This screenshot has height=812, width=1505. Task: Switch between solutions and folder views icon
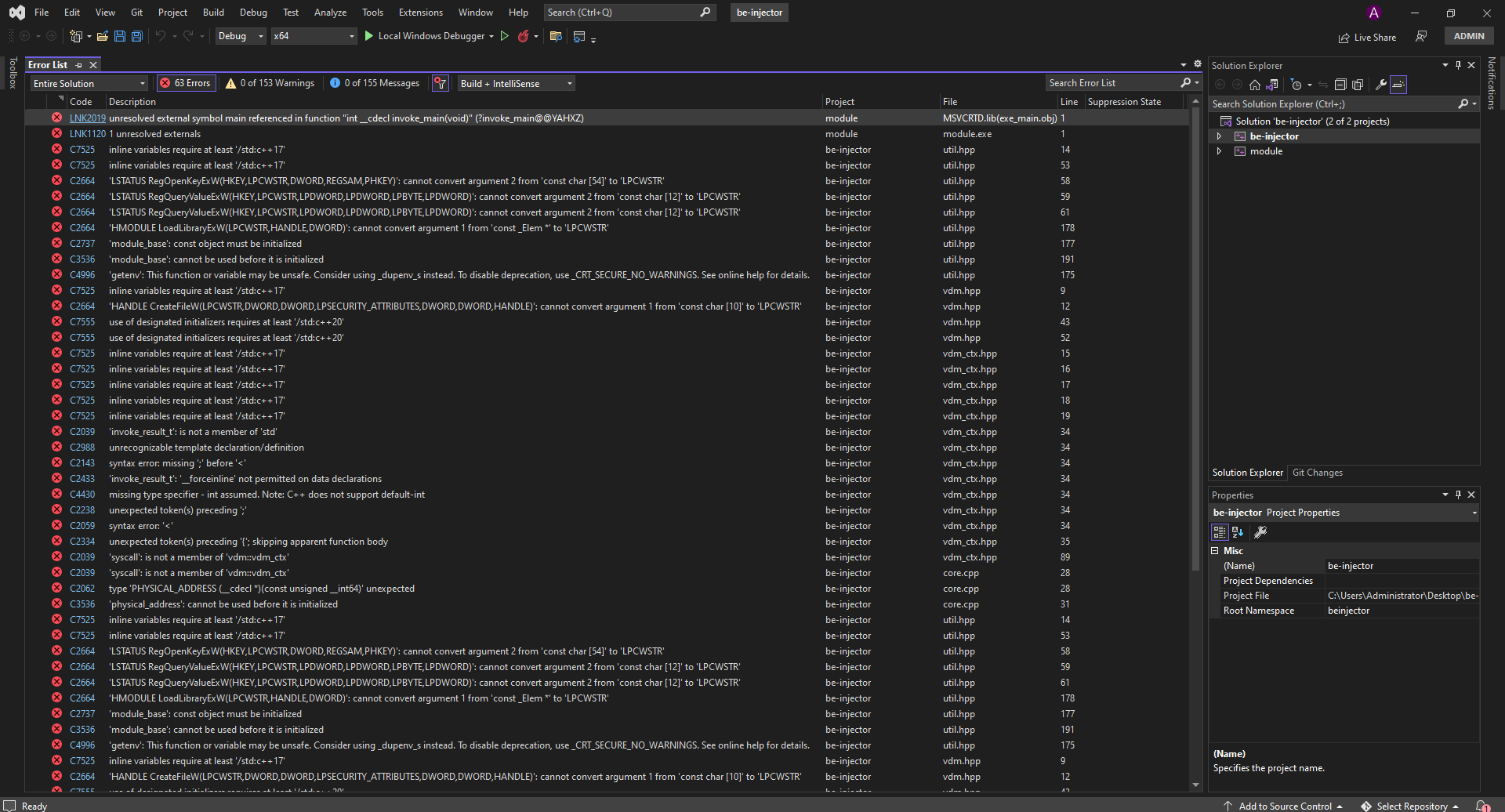click(x=1272, y=85)
